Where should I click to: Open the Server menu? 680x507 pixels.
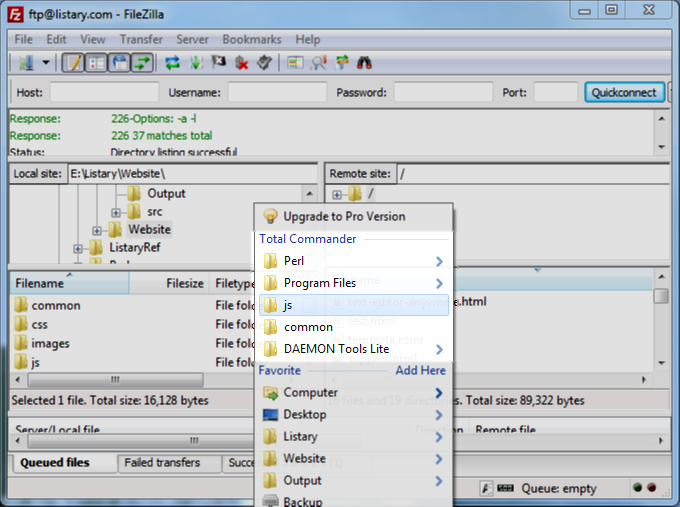(192, 39)
